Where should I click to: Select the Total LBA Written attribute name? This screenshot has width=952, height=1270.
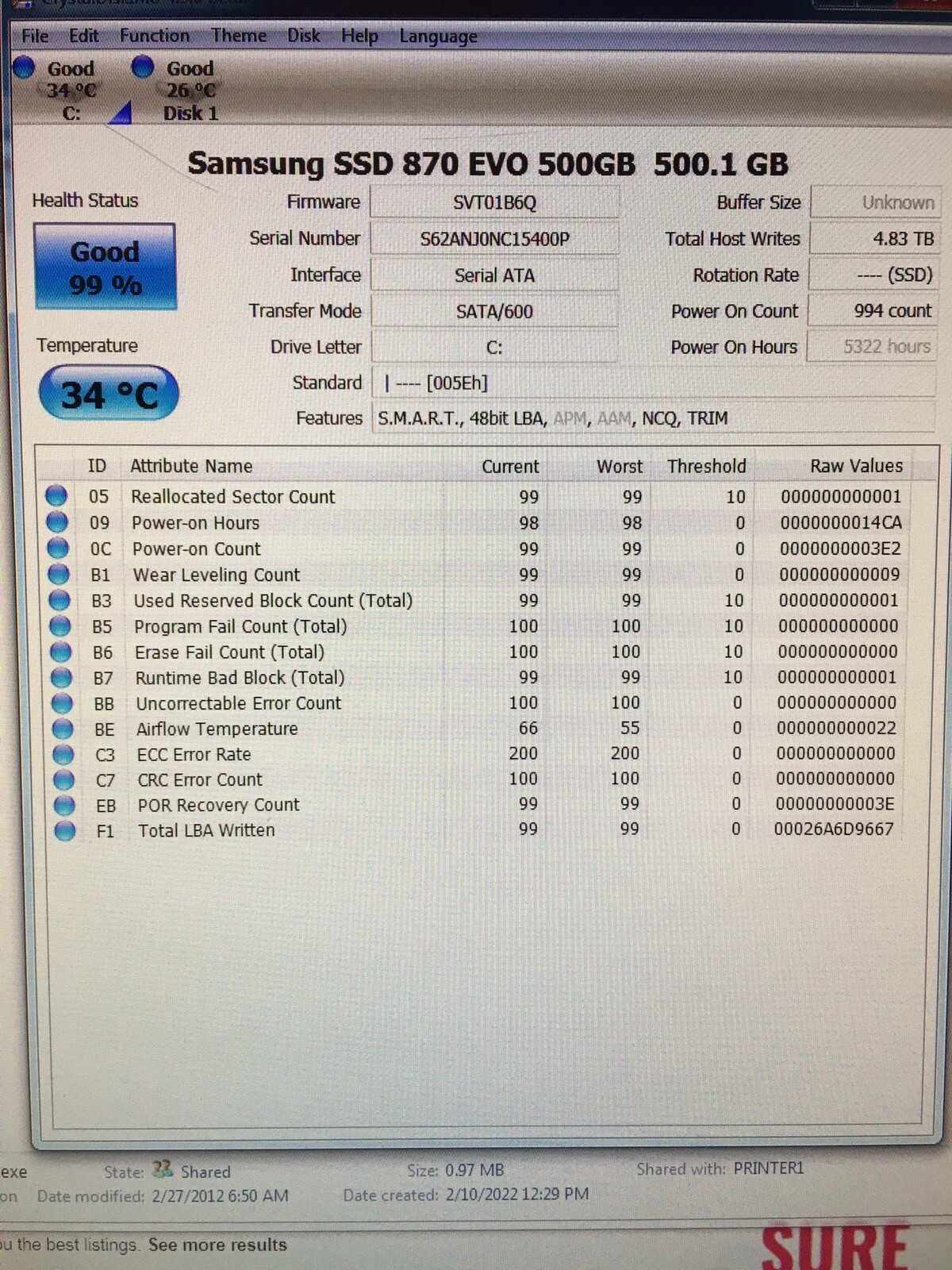coord(206,830)
